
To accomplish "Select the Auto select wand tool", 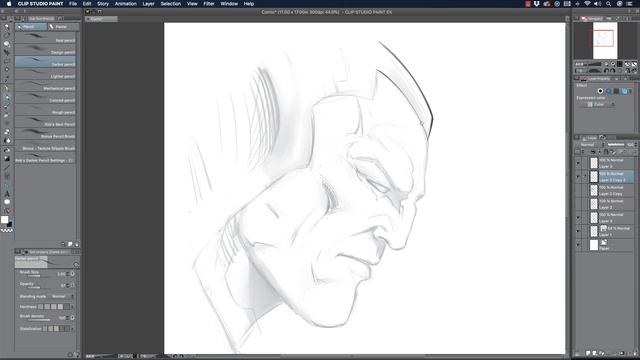I will pyautogui.click(x=7, y=70).
